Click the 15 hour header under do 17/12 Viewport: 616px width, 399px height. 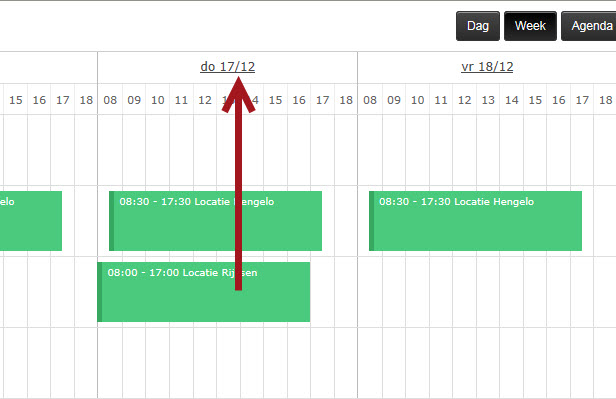tap(275, 100)
